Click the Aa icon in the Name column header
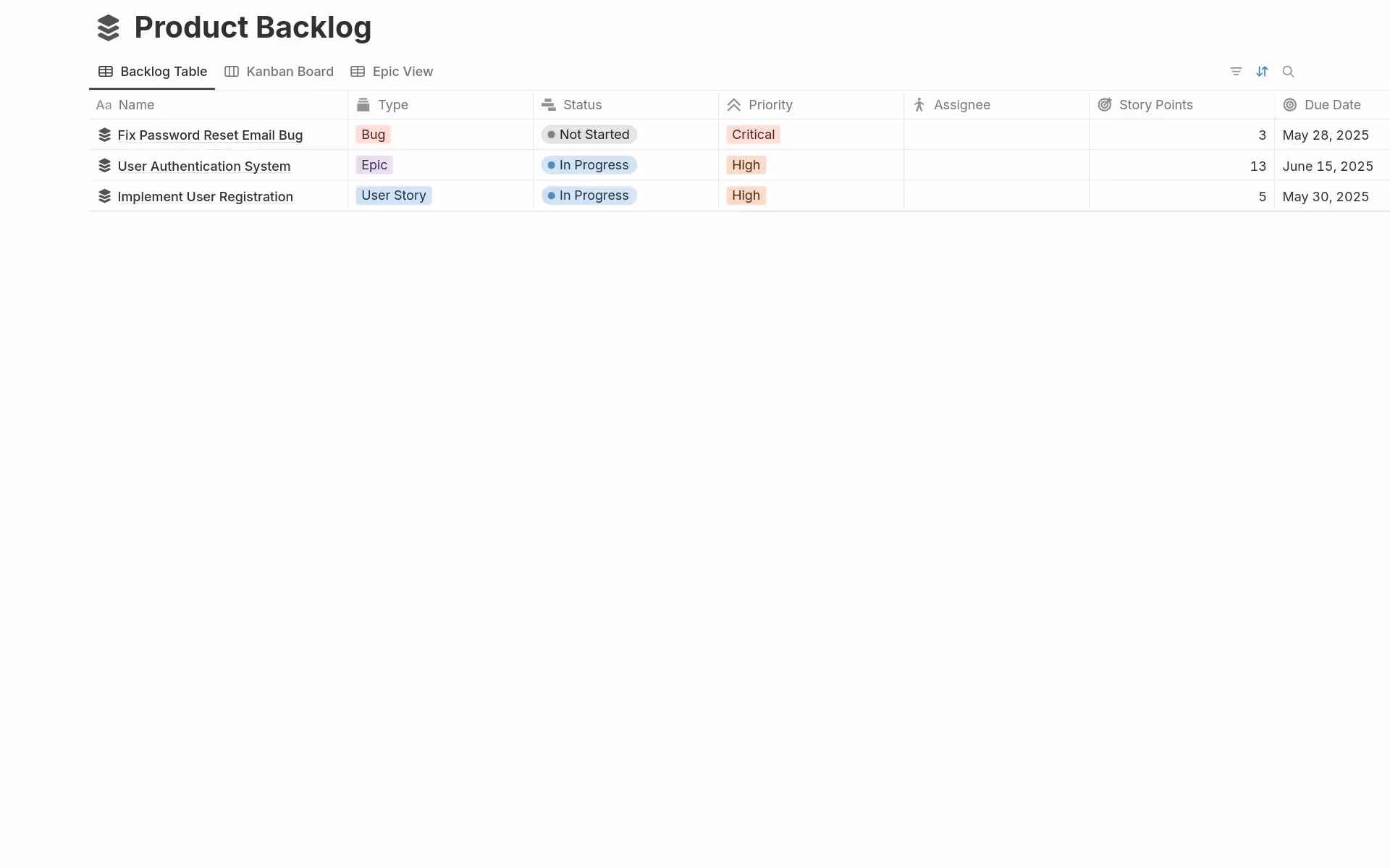 [104, 105]
